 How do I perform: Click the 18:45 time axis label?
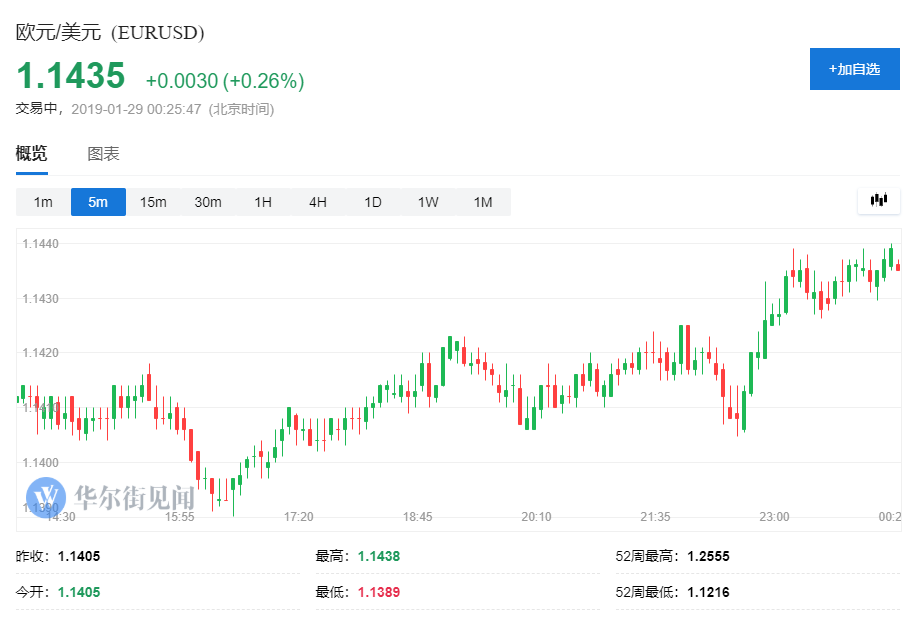click(x=418, y=517)
